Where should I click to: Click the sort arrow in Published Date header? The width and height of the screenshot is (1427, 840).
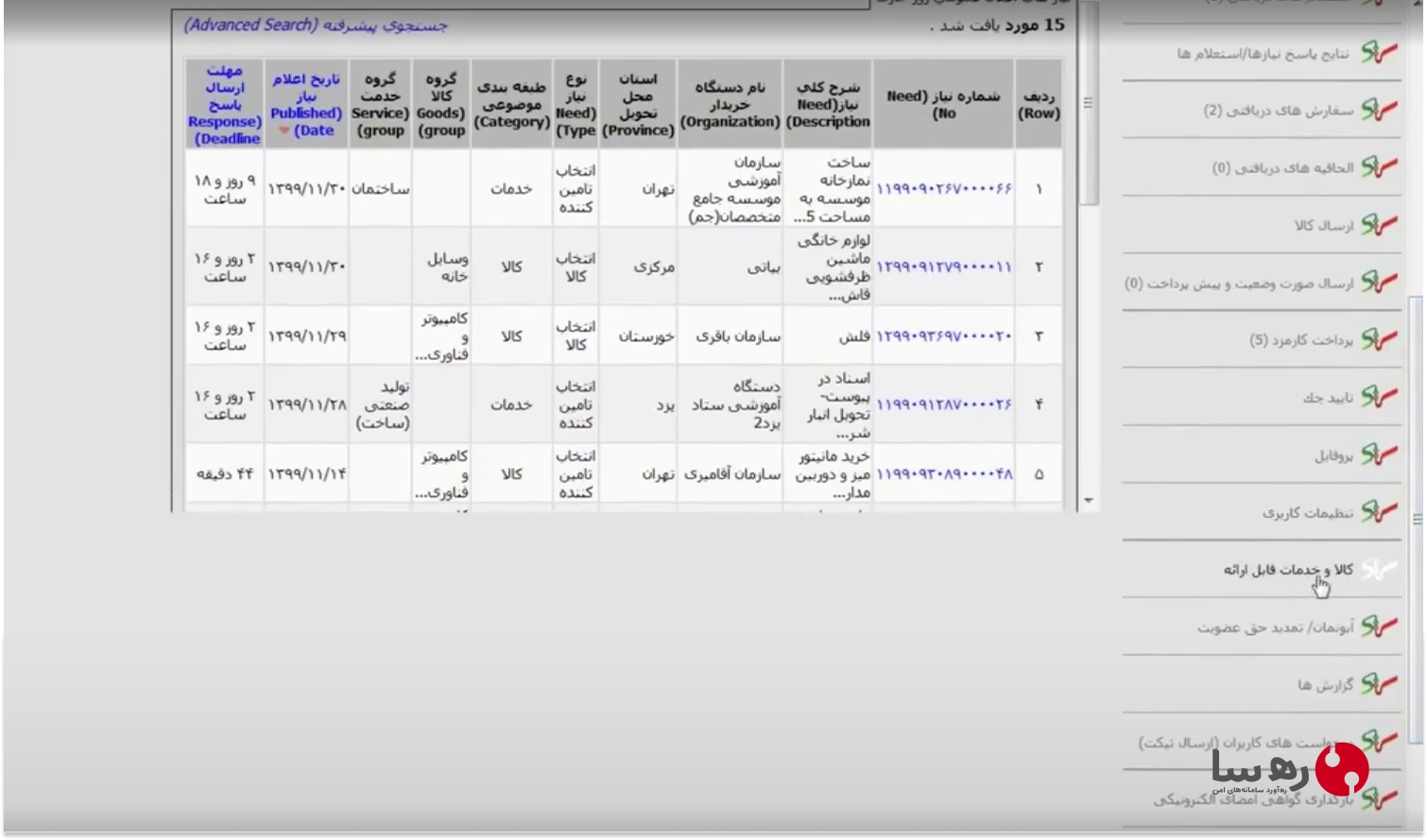[x=284, y=130]
